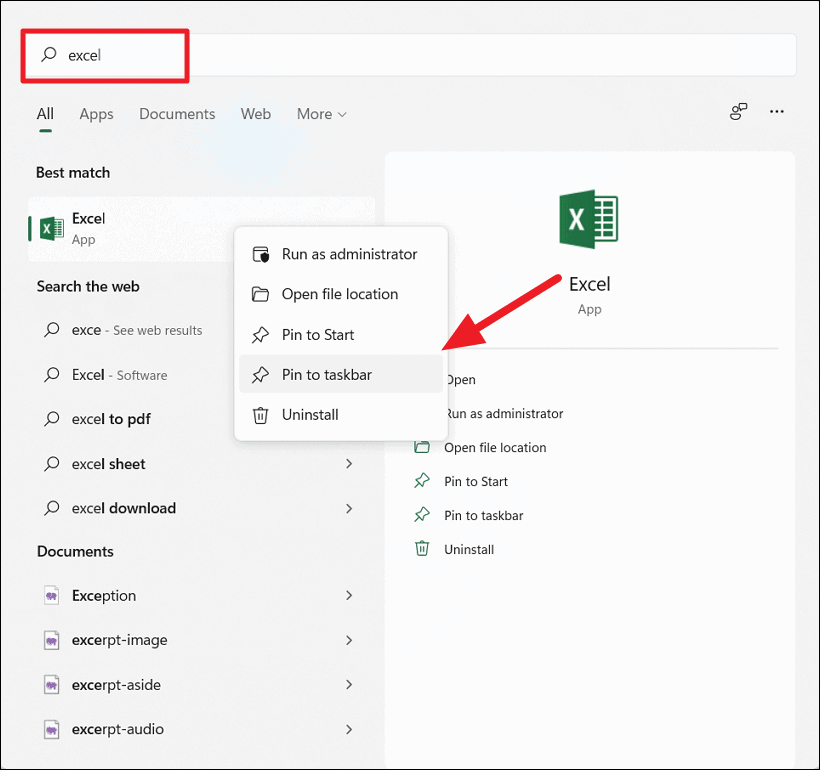Click Run as administrator in preview pane
The width and height of the screenshot is (820, 770).
coord(505,414)
